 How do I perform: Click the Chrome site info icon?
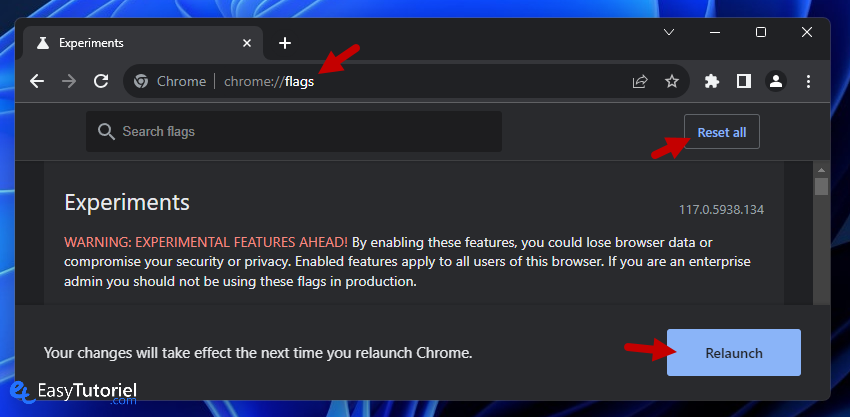pyautogui.click(x=141, y=81)
